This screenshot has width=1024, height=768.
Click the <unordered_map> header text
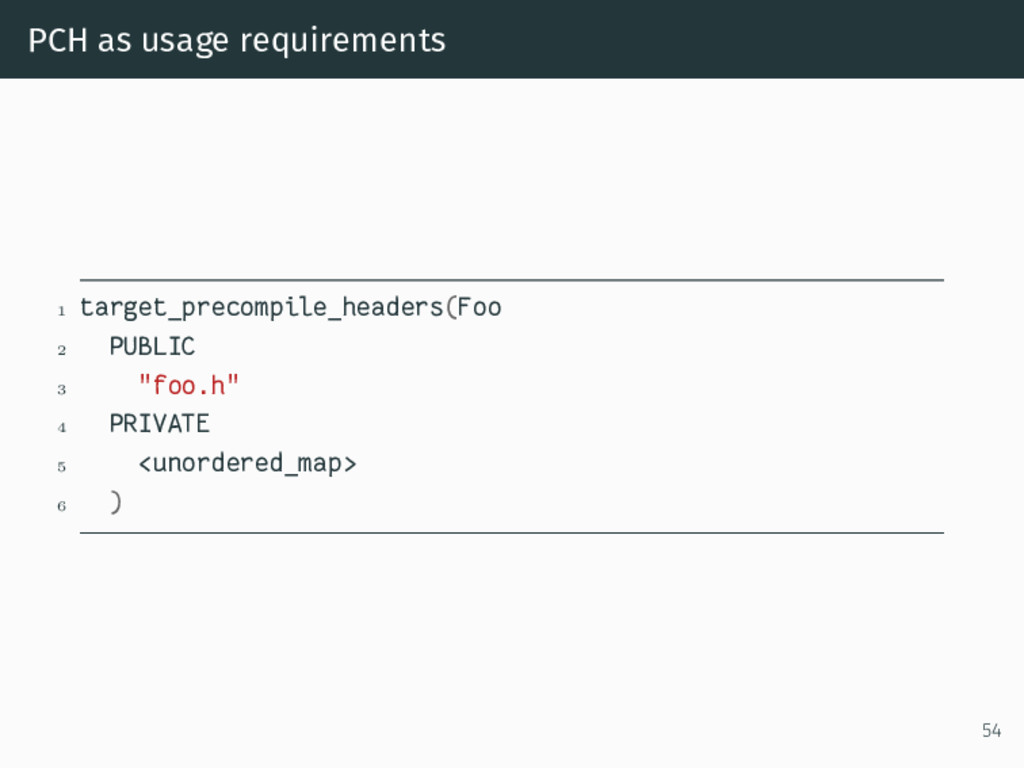[x=248, y=463]
